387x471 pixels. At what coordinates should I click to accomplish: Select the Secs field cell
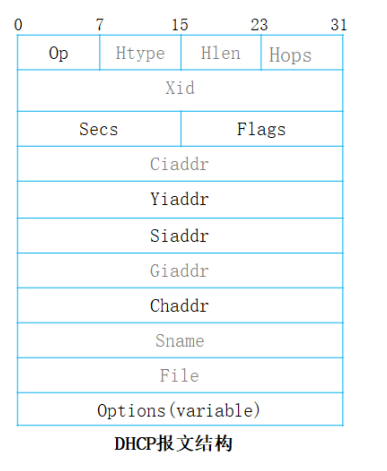(x=99, y=129)
